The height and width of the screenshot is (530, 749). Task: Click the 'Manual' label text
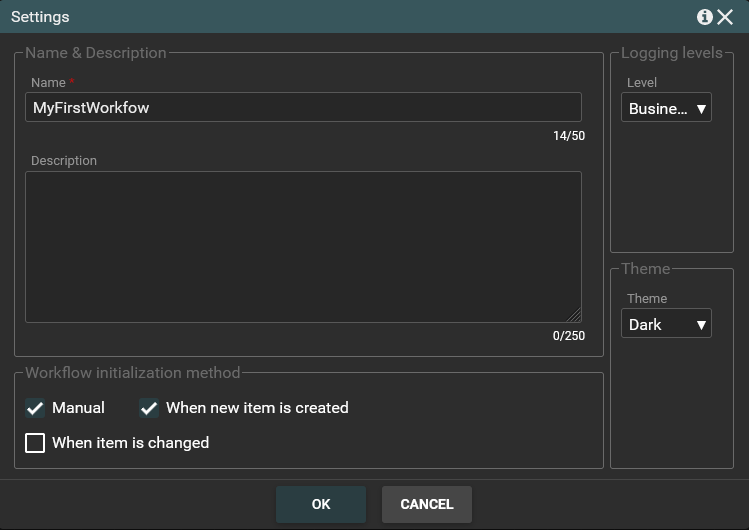[x=78, y=408]
